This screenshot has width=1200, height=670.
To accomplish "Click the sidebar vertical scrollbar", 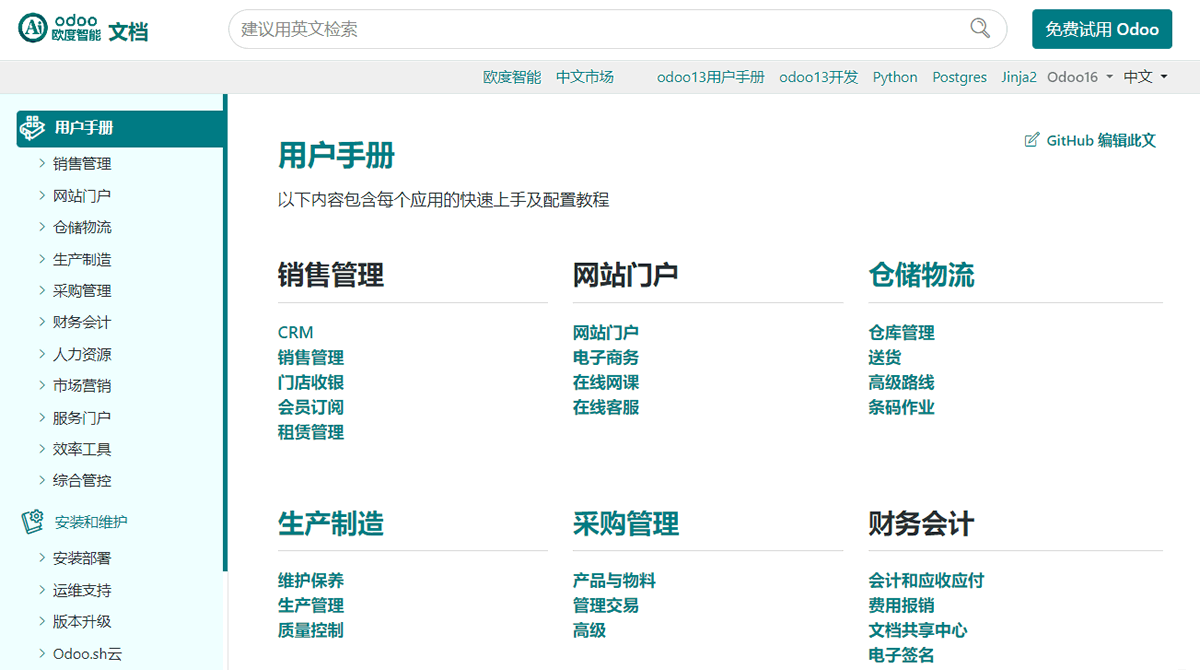I will point(225,330).
